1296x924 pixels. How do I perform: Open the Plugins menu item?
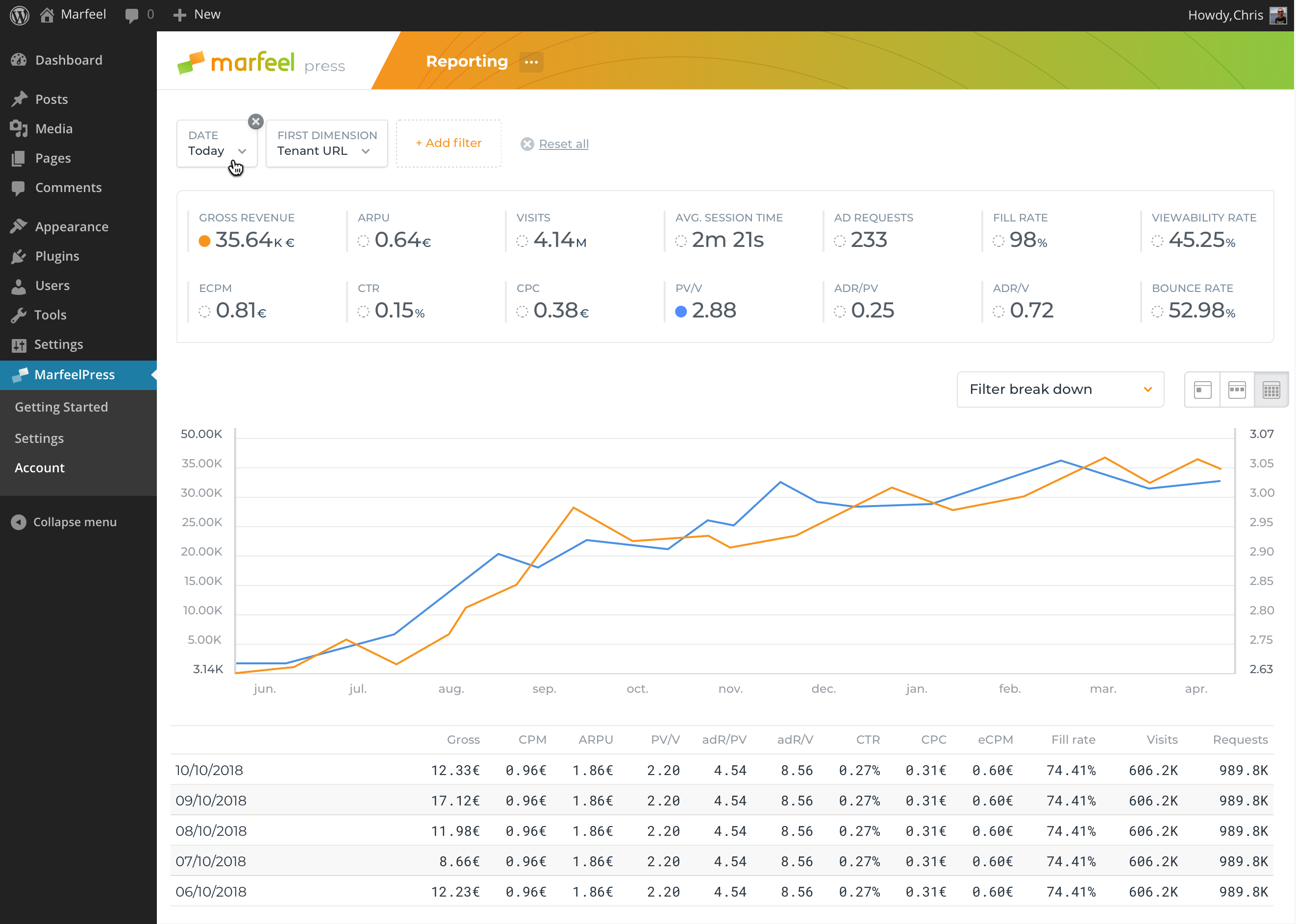57,256
